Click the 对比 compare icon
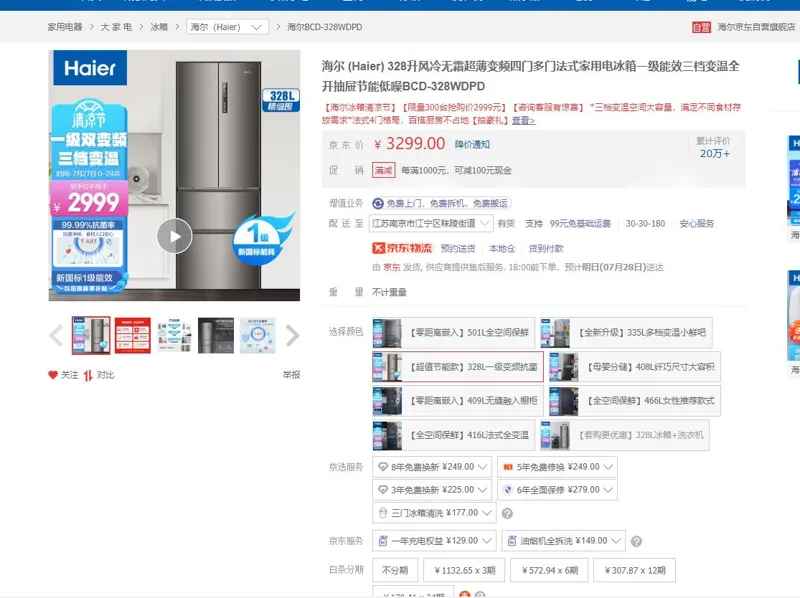800x598 pixels. pyautogui.click(x=88, y=376)
